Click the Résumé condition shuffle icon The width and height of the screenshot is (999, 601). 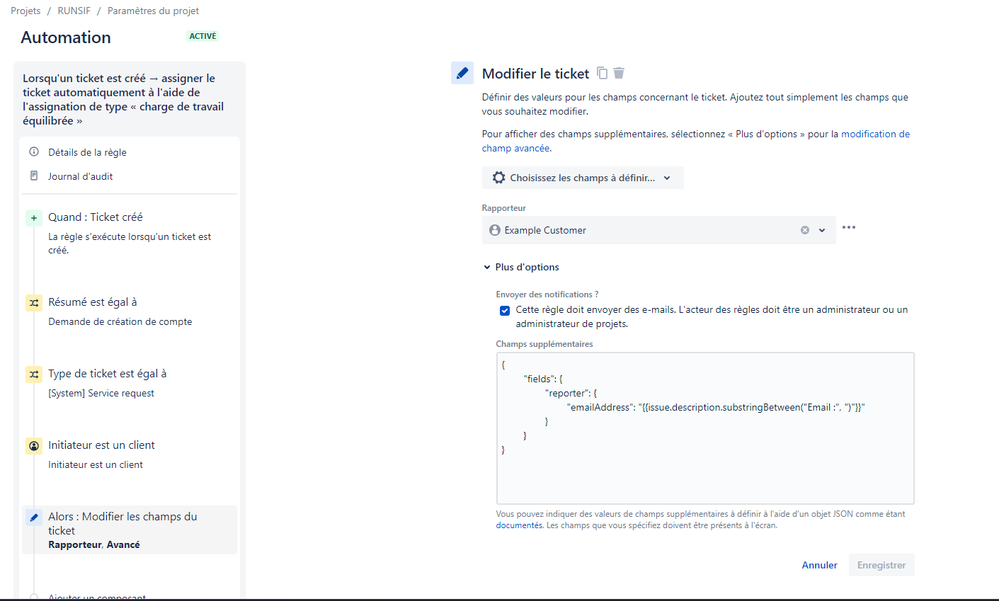34,303
